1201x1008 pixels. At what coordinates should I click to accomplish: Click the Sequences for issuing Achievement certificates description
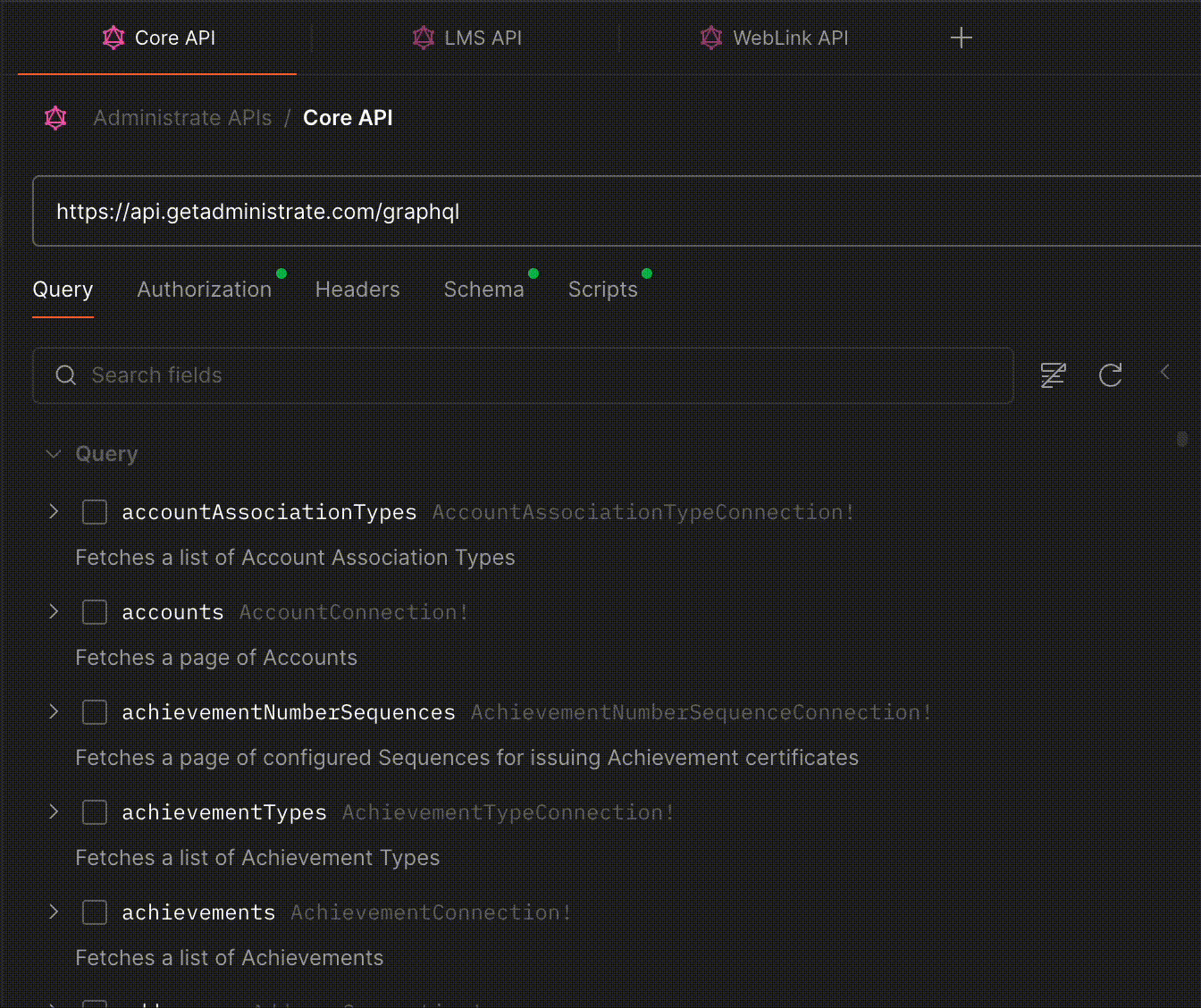[x=466, y=758]
